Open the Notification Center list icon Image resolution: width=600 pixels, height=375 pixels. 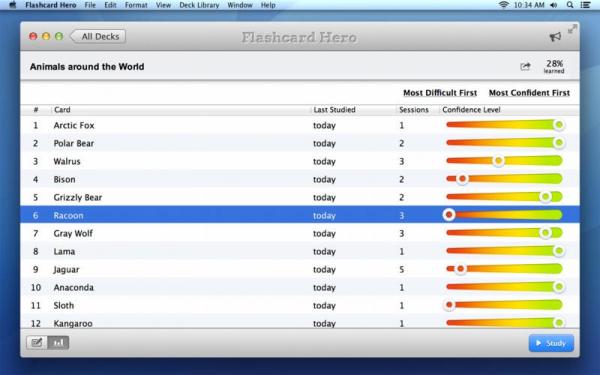[585, 5]
